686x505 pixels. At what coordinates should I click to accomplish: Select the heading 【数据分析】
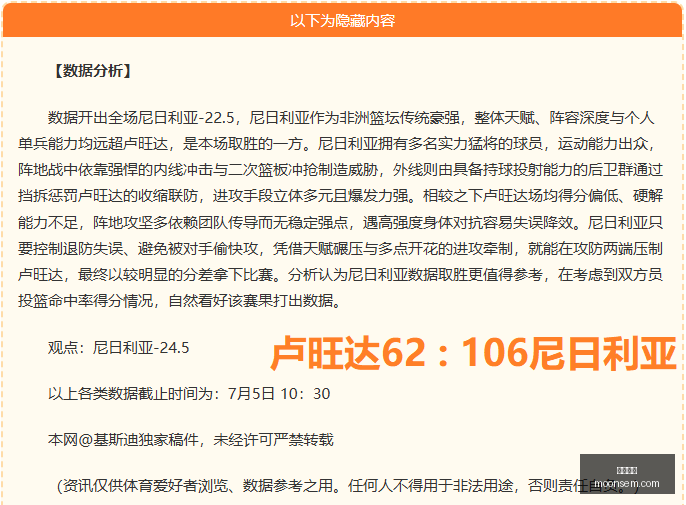point(93,71)
